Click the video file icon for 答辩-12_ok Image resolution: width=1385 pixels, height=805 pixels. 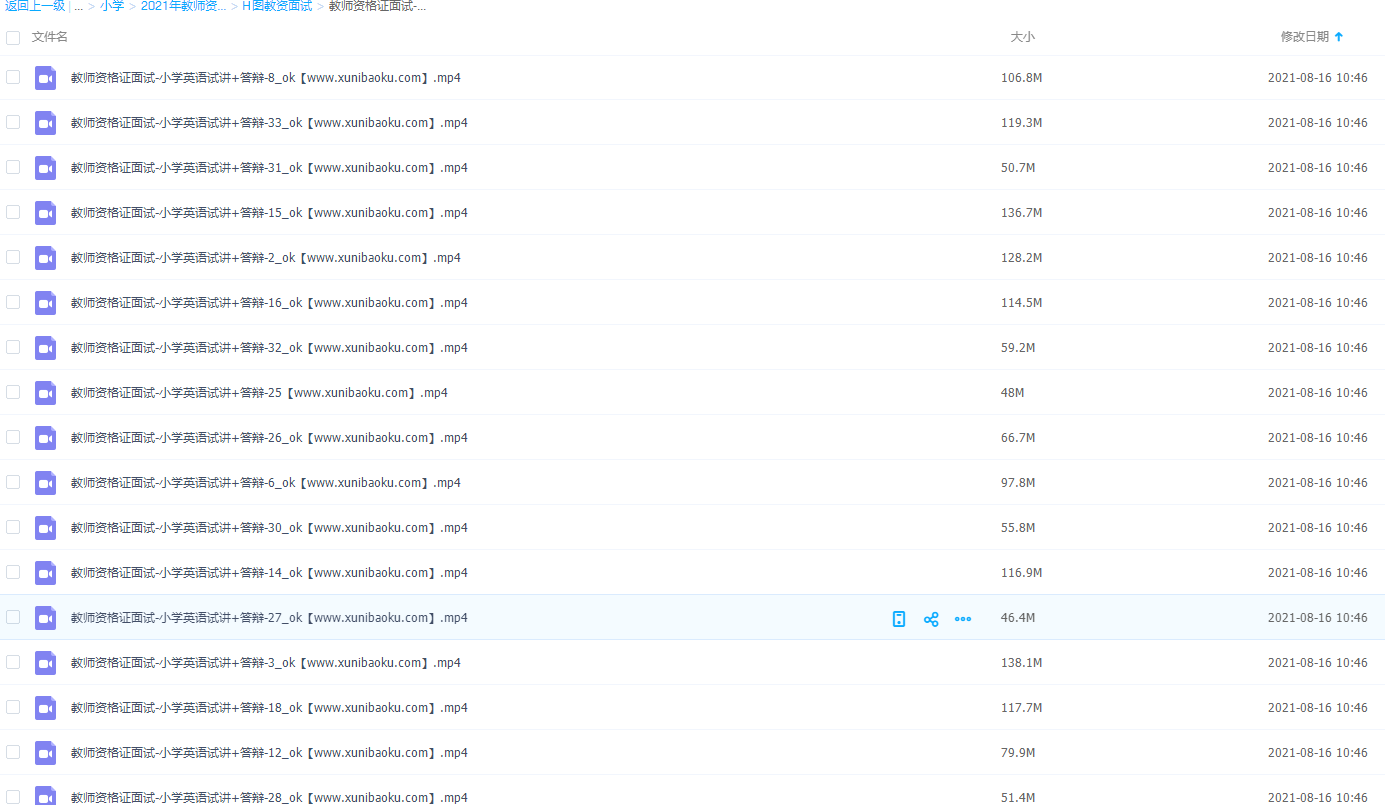46,753
